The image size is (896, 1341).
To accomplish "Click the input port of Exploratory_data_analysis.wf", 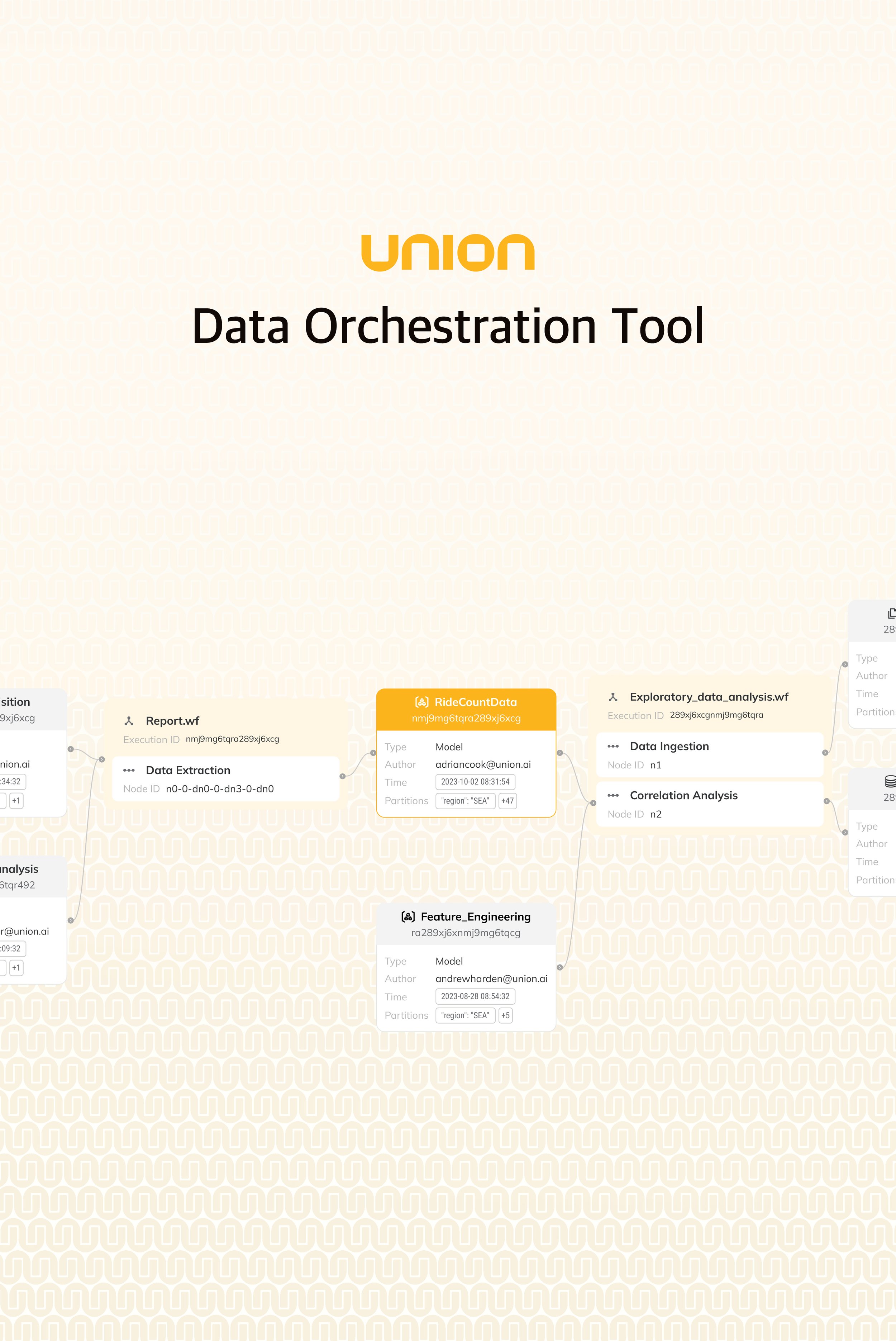I will click(x=593, y=802).
